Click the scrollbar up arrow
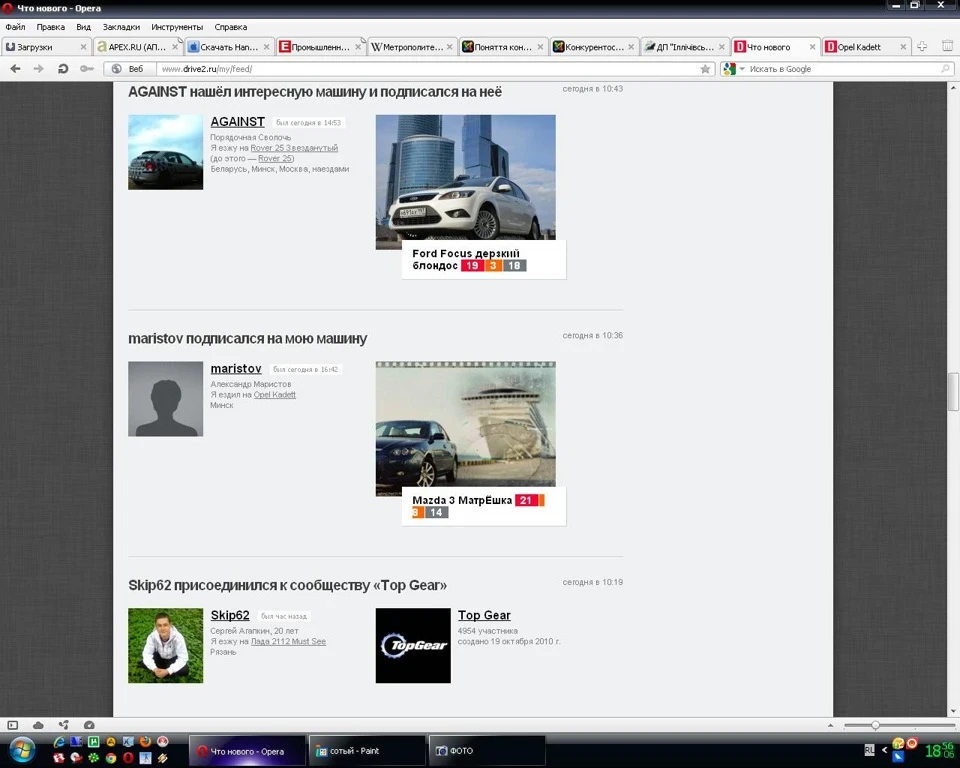The image size is (960, 768). [x=953, y=88]
